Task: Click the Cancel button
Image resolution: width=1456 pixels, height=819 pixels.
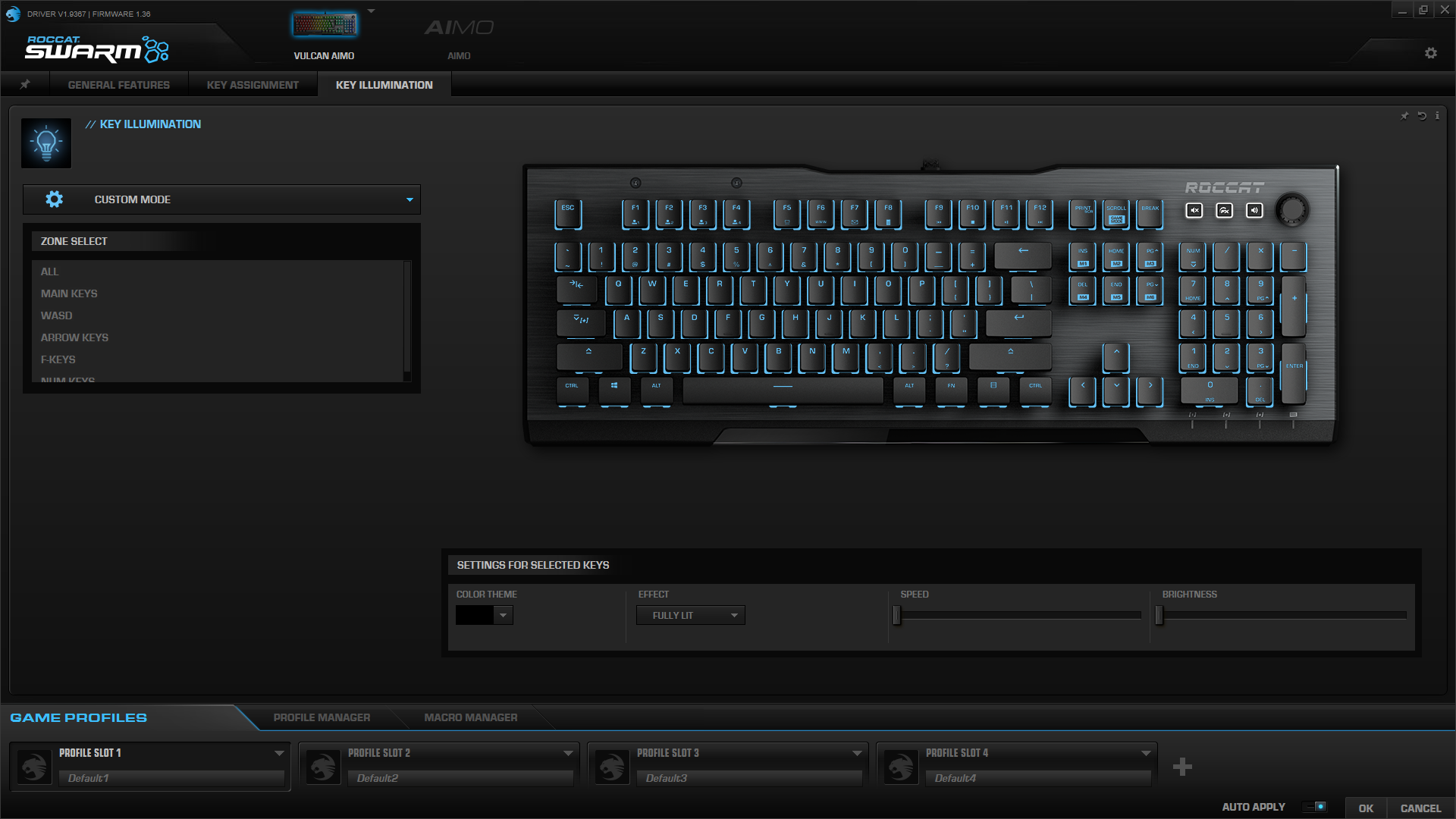Action: pos(1420,808)
